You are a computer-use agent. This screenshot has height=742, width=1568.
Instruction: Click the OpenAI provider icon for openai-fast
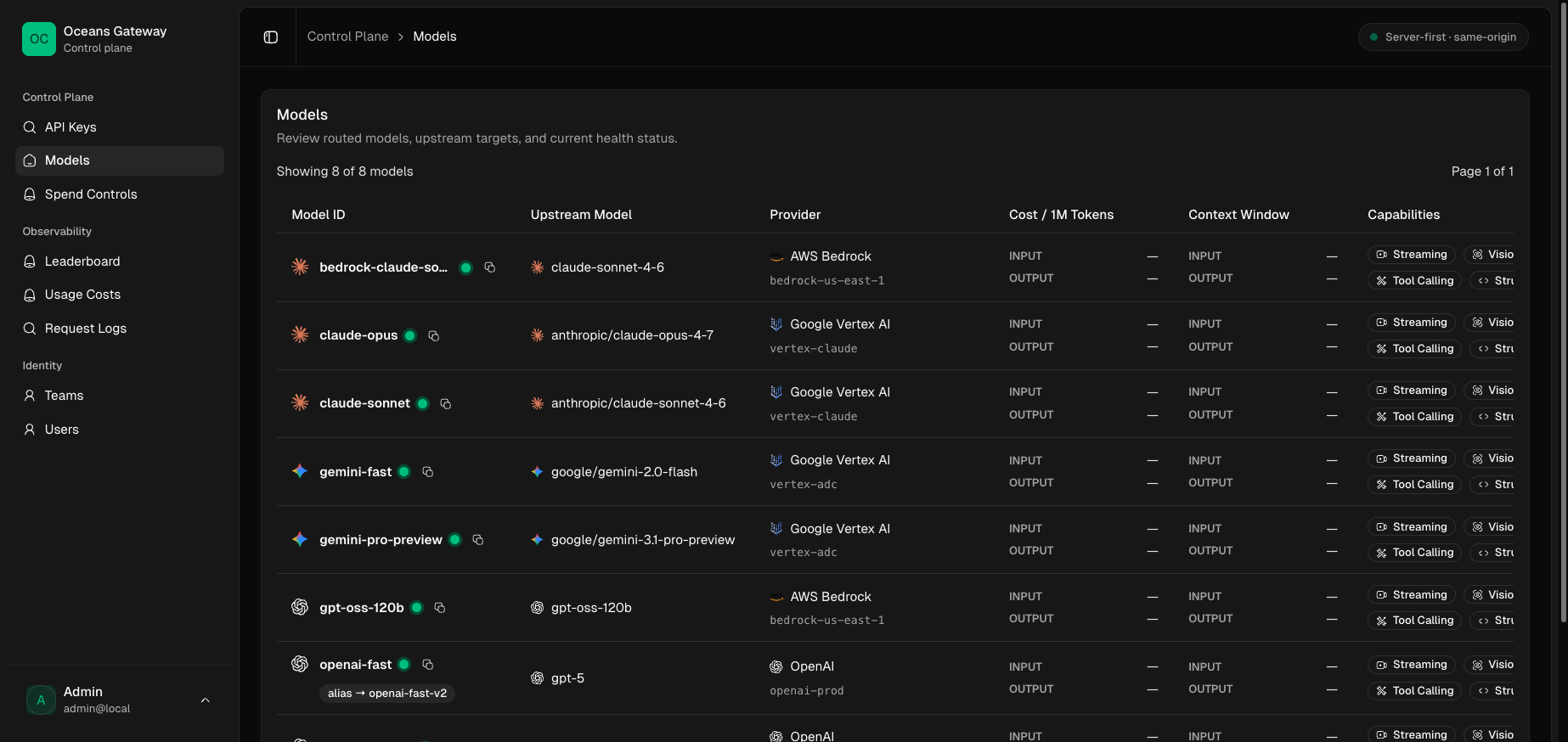(x=776, y=666)
